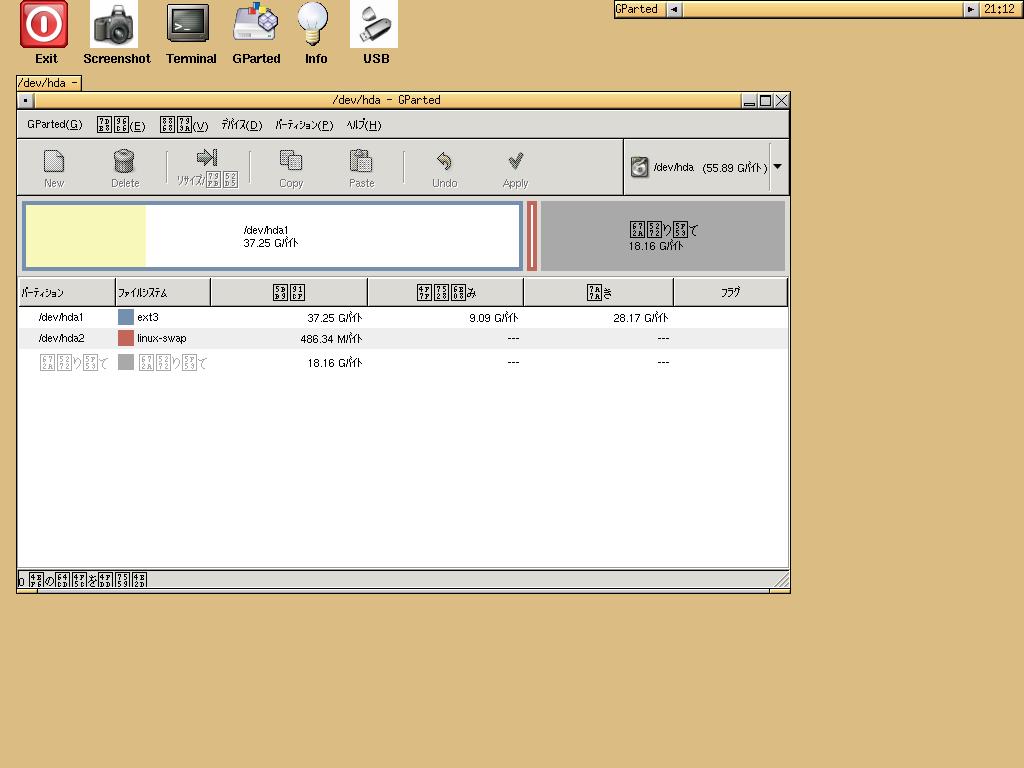Click the Resize/Move toolbar icon
The image size is (1024, 768).
point(207,158)
